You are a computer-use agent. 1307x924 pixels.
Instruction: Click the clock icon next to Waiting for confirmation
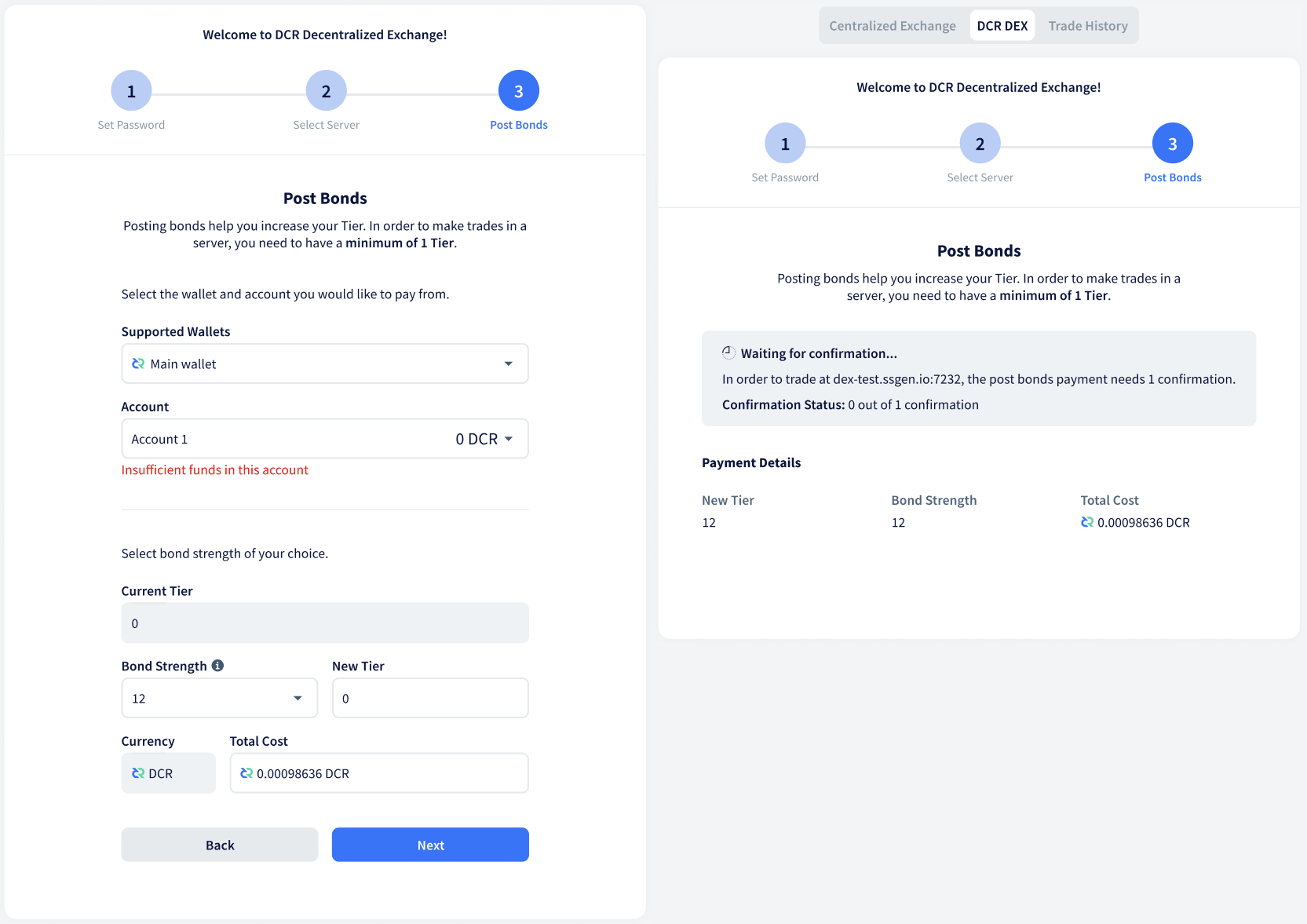point(728,352)
